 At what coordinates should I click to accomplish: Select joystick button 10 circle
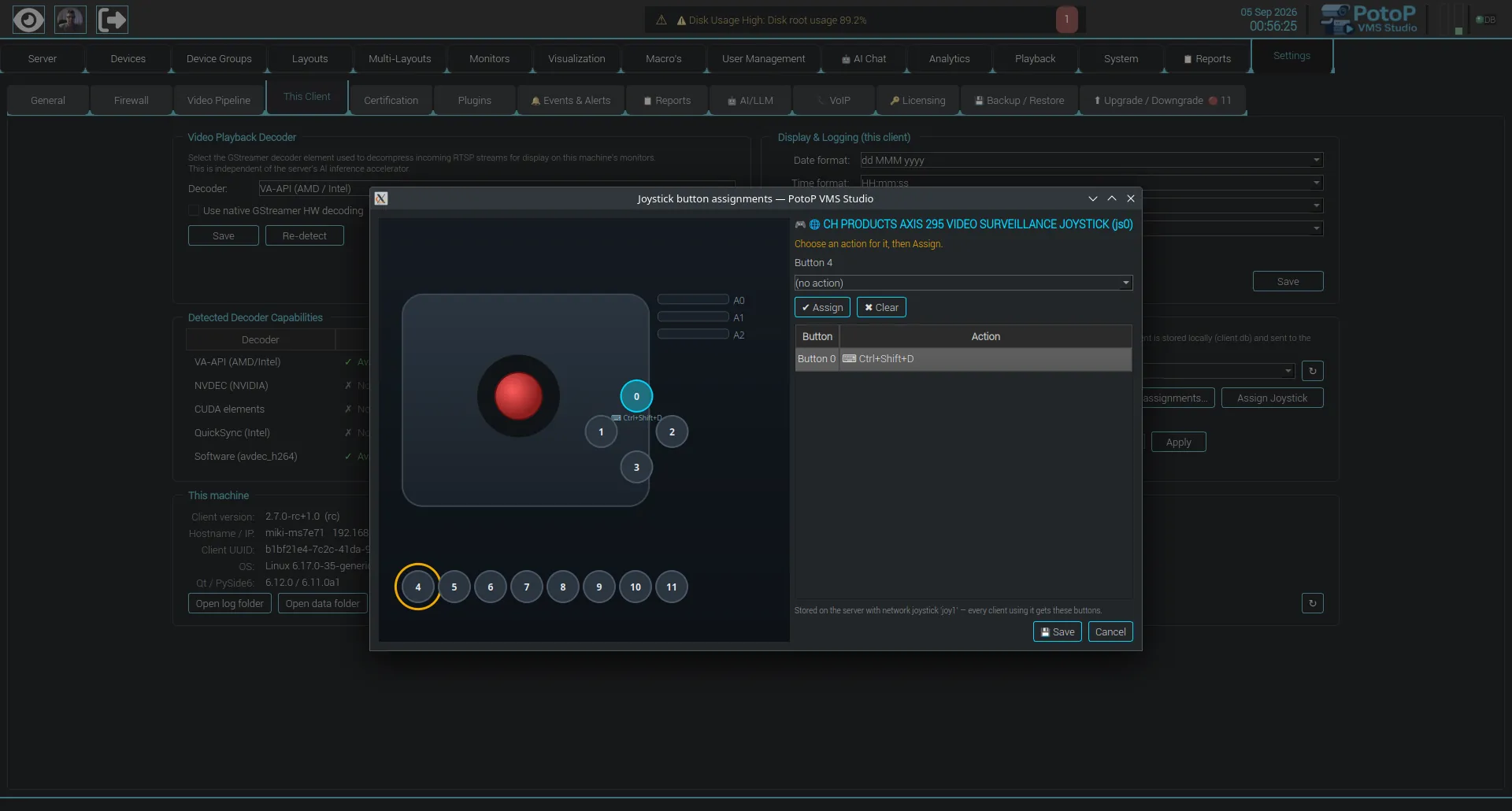[635, 587]
